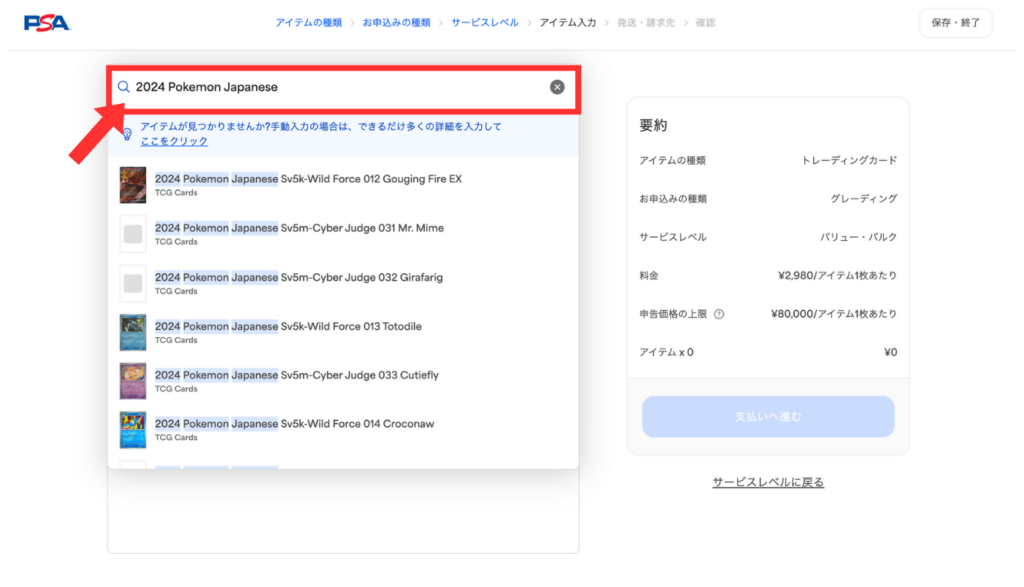Click the 料金 label in the summary
Image resolution: width=1024 pixels, height=587 pixels.
[x=648, y=276]
